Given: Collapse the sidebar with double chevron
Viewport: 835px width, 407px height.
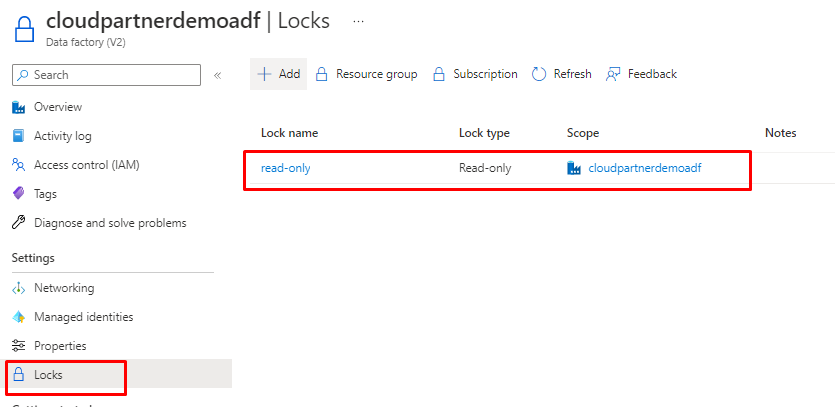Looking at the screenshot, I should 217,75.
